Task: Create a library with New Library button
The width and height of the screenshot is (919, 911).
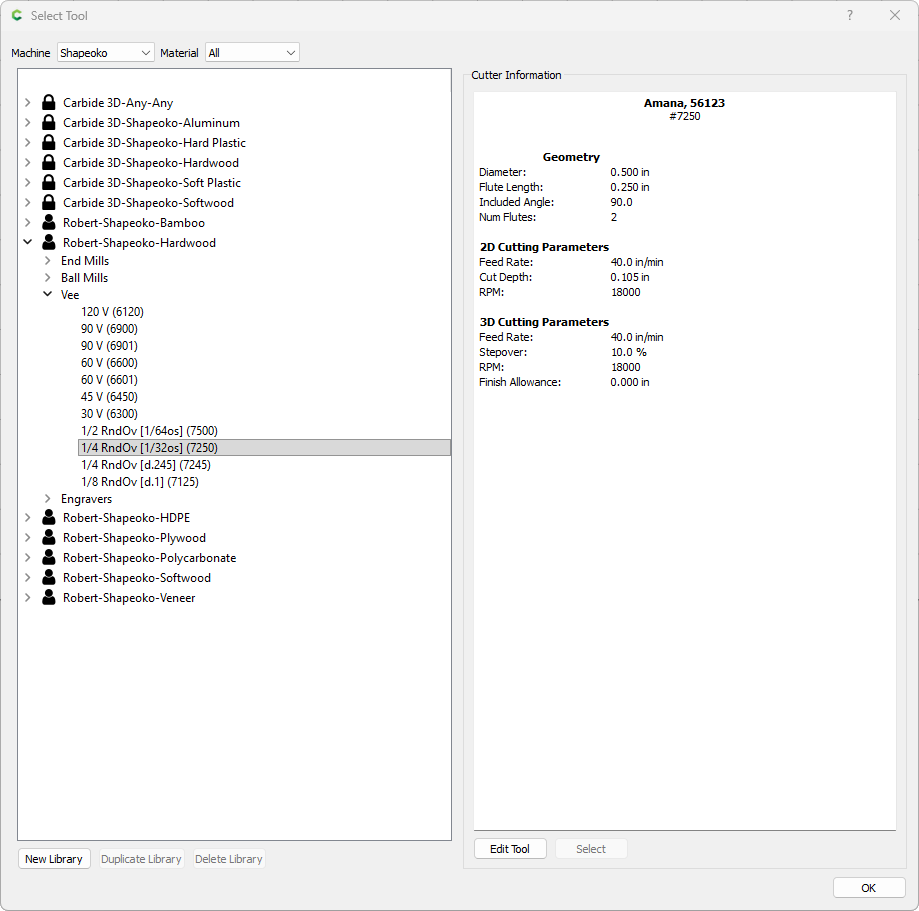Action: [54, 859]
